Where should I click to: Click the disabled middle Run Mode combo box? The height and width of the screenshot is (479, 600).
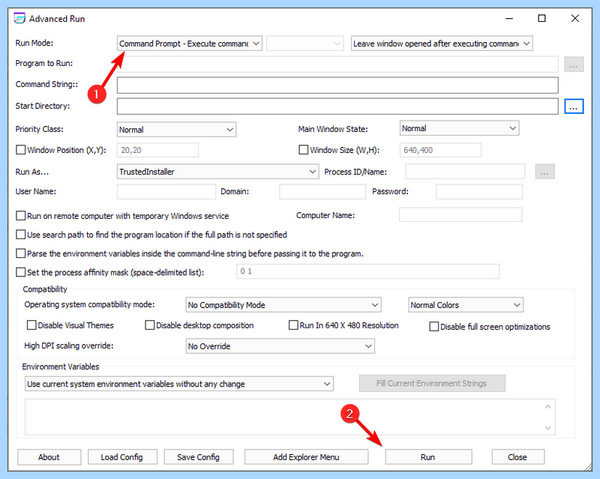[304, 44]
